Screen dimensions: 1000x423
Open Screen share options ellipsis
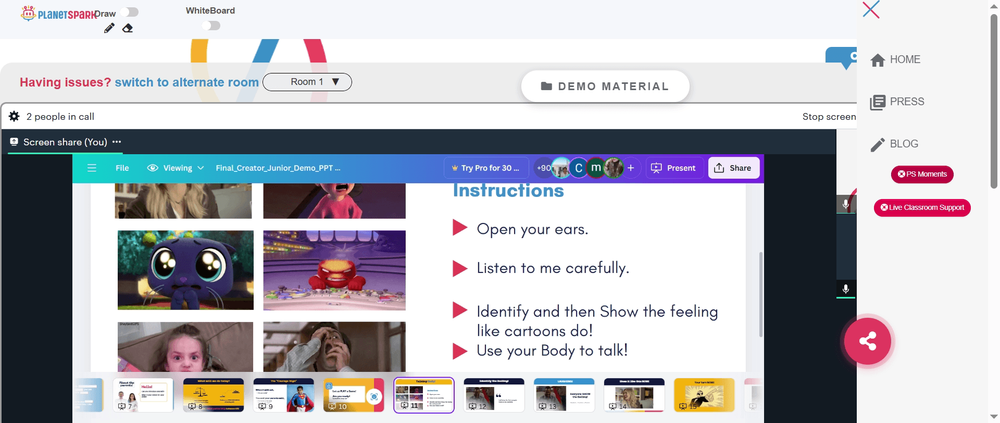117,142
